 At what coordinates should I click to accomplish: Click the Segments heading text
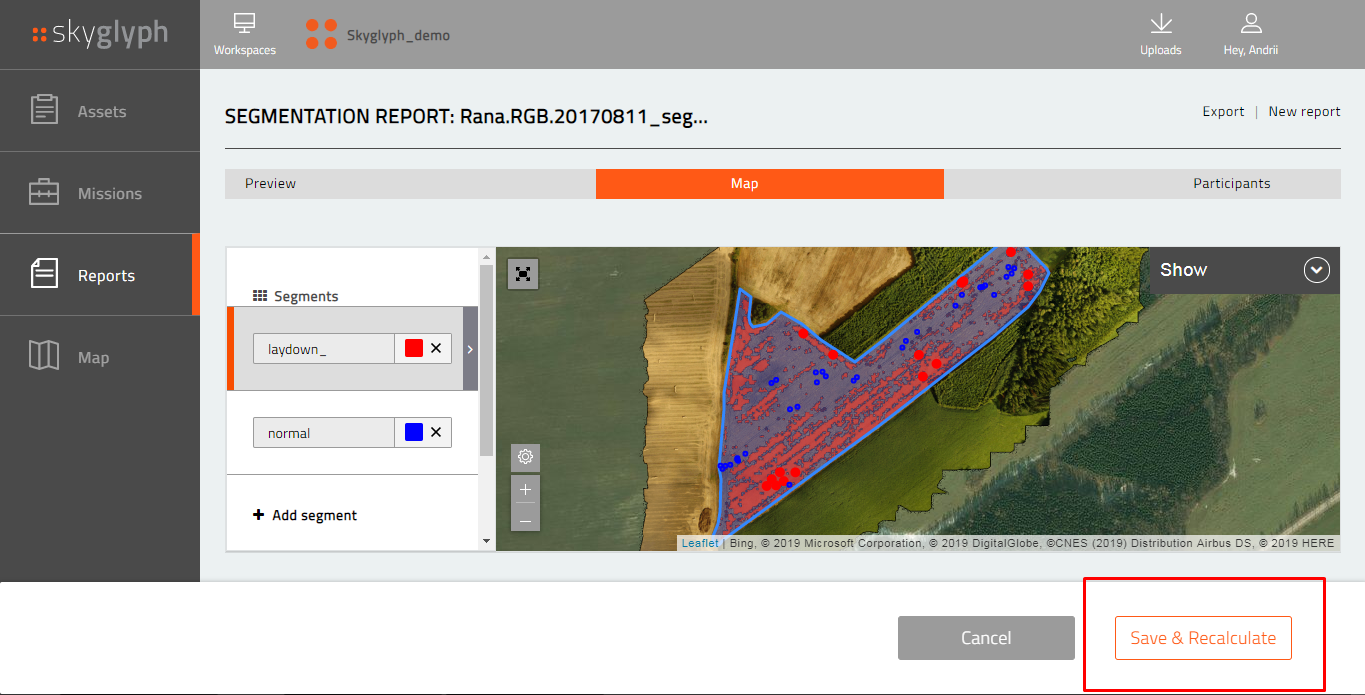(306, 296)
